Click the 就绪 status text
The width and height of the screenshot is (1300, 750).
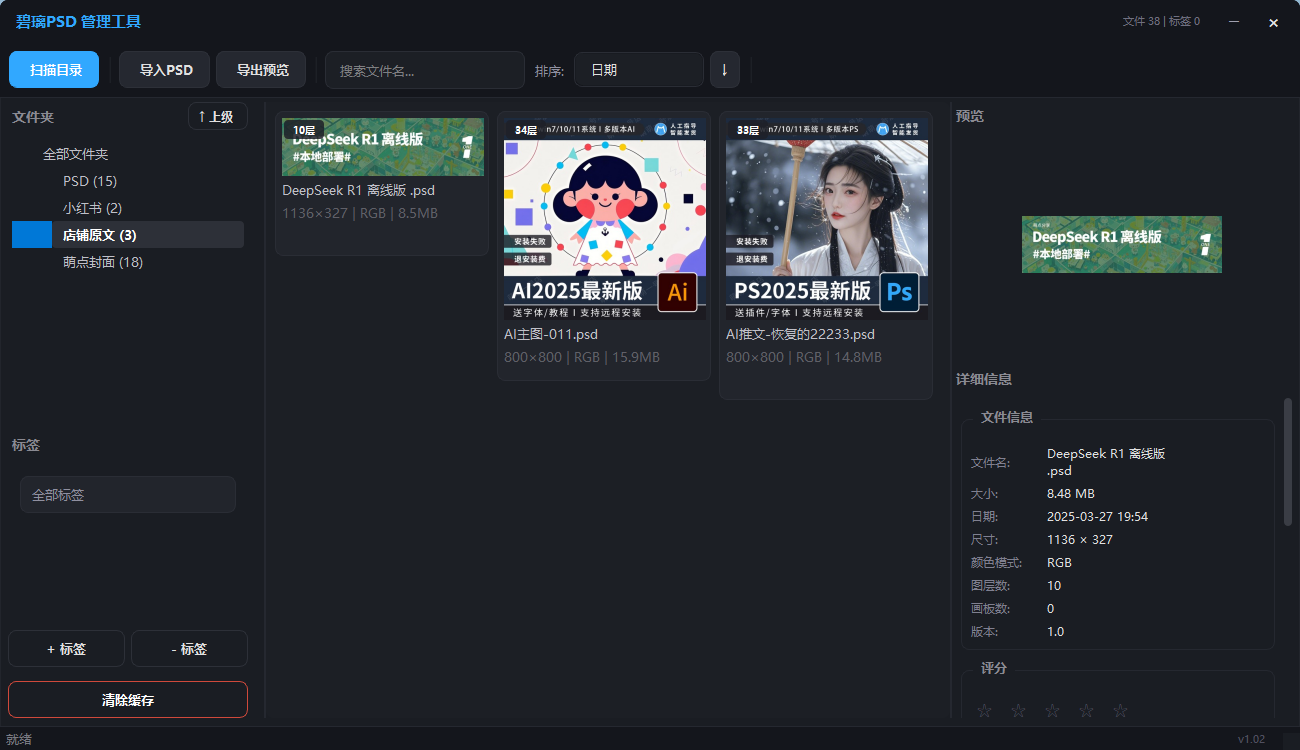pyautogui.click(x=19, y=739)
